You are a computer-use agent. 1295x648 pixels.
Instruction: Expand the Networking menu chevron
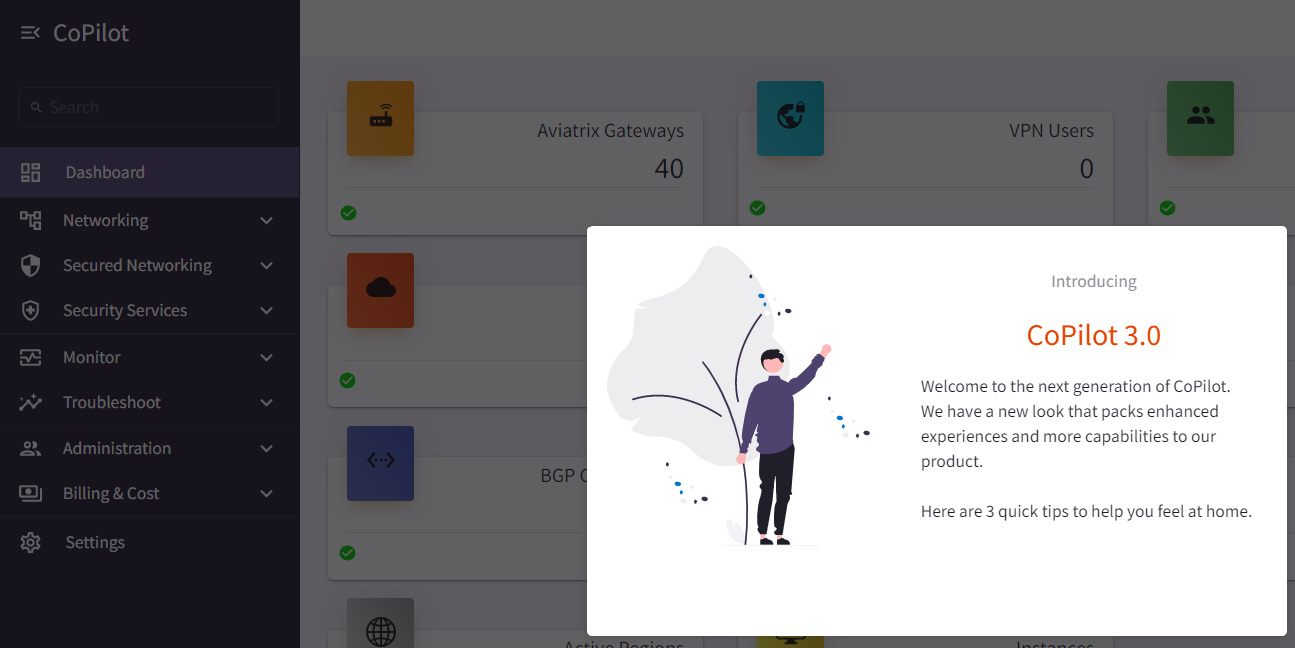coord(266,221)
